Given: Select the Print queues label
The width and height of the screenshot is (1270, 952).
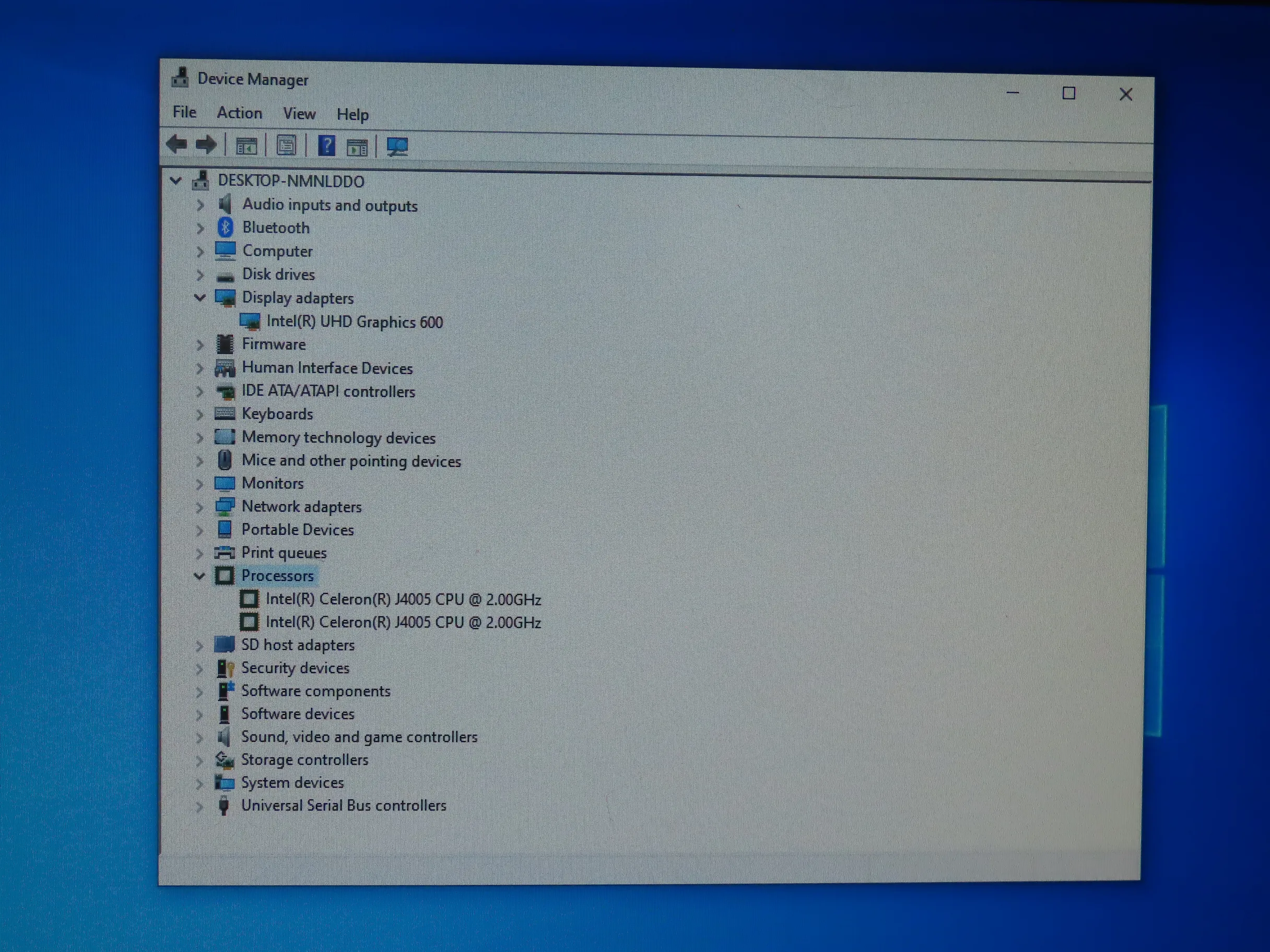Looking at the screenshot, I should pos(284,553).
